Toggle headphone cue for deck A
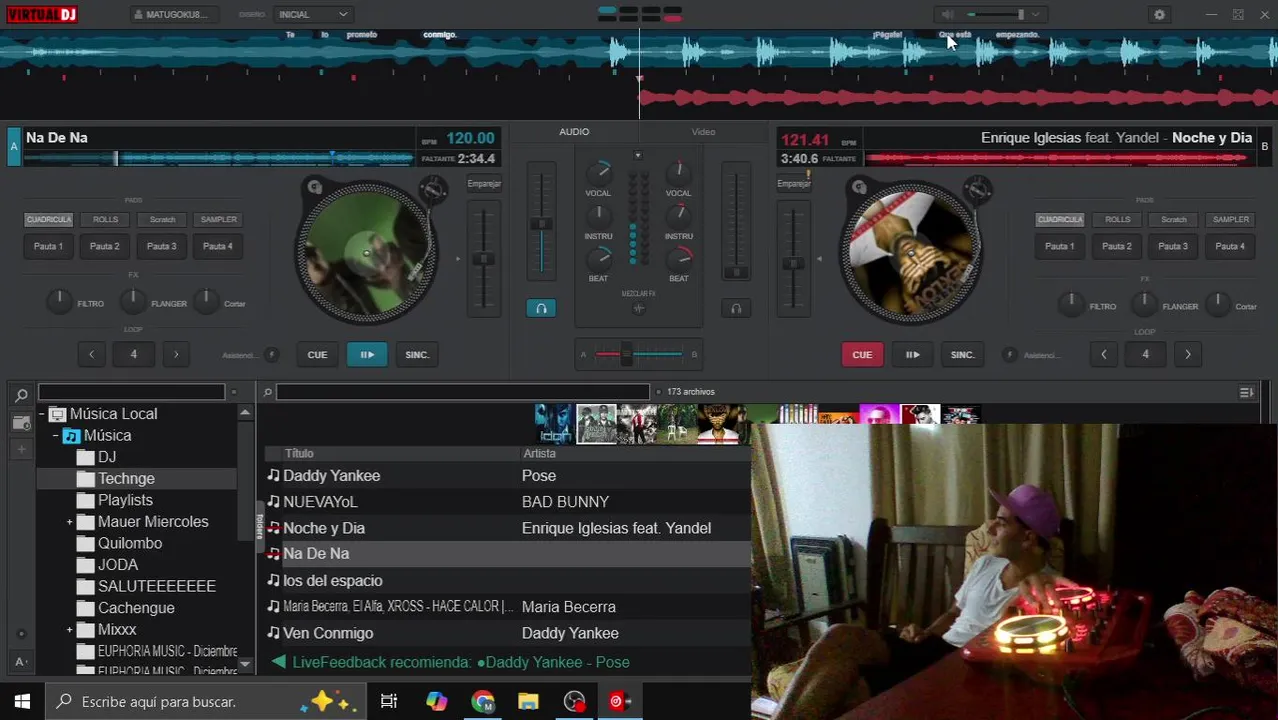This screenshot has width=1278, height=720. (541, 309)
